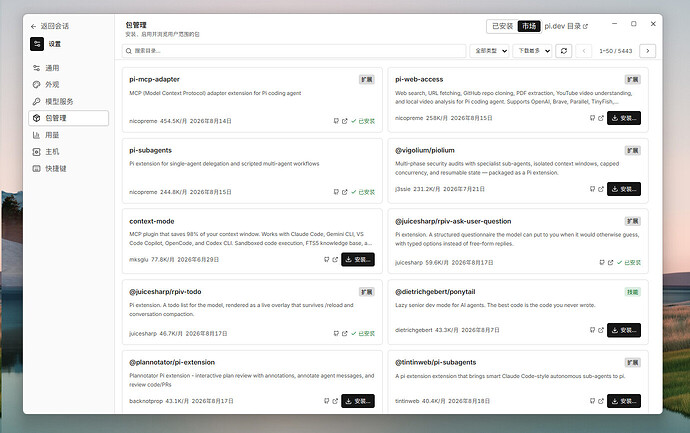Open GitHub repo for pi-subagents by nicopreme
The image size is (690, 433).
[336, 192]
